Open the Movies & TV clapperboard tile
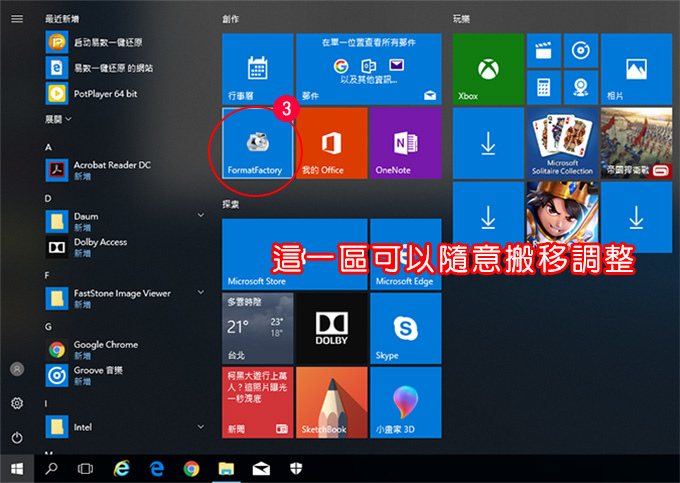The width and height of the screenshot is (680, 483). 544,51
